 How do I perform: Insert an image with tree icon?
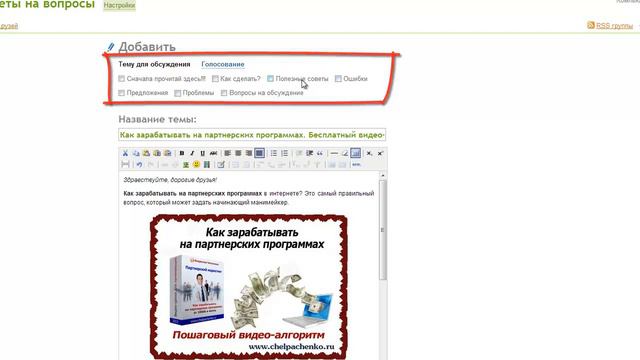coord(186,164)
